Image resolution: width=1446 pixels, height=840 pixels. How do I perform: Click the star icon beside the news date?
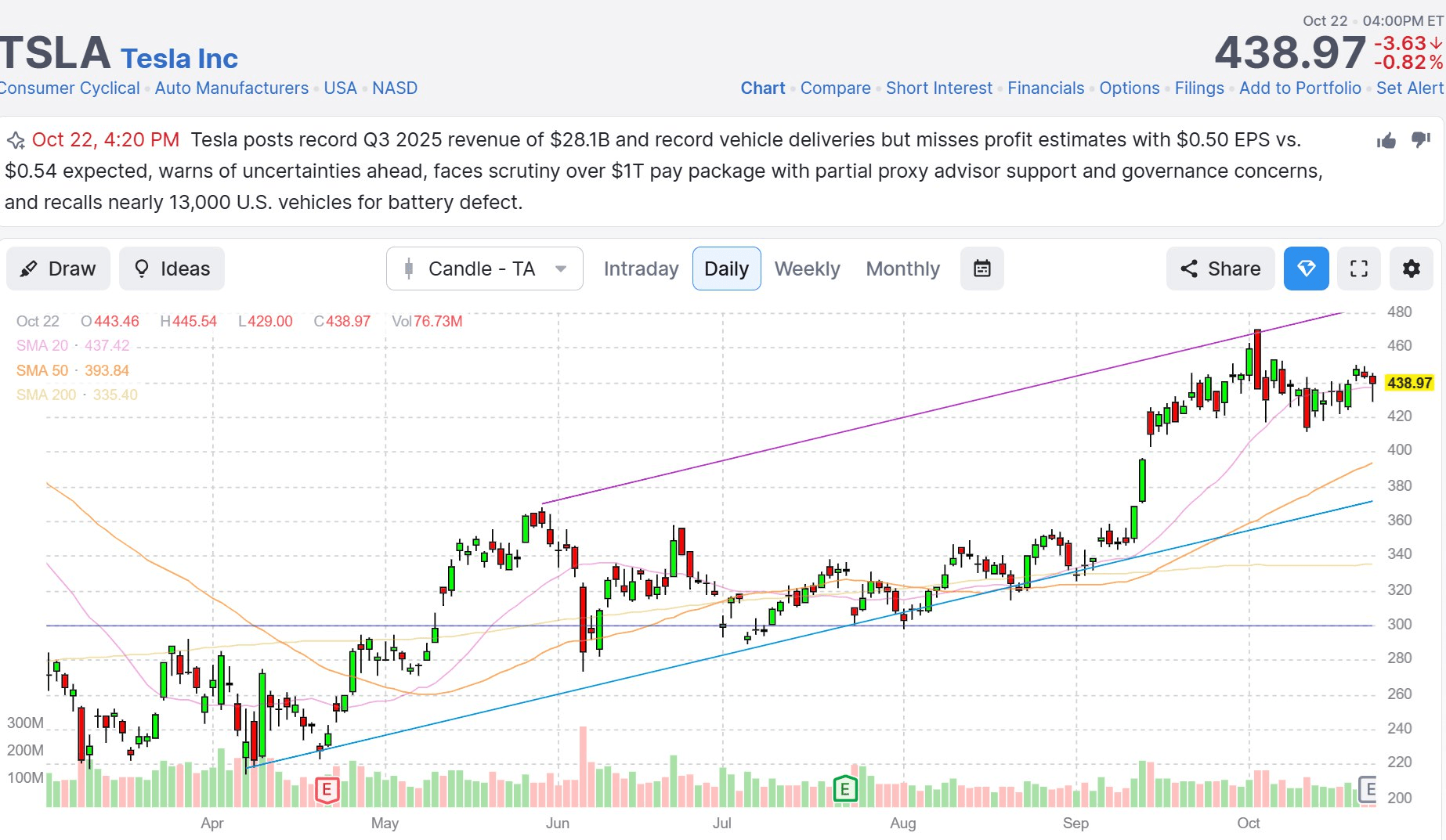tap(16, 141)
